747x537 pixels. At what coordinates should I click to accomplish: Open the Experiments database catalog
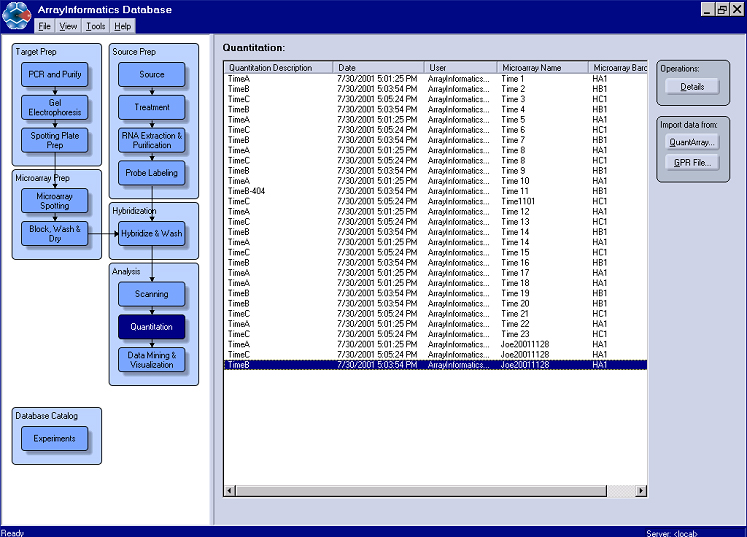[55, 438]
